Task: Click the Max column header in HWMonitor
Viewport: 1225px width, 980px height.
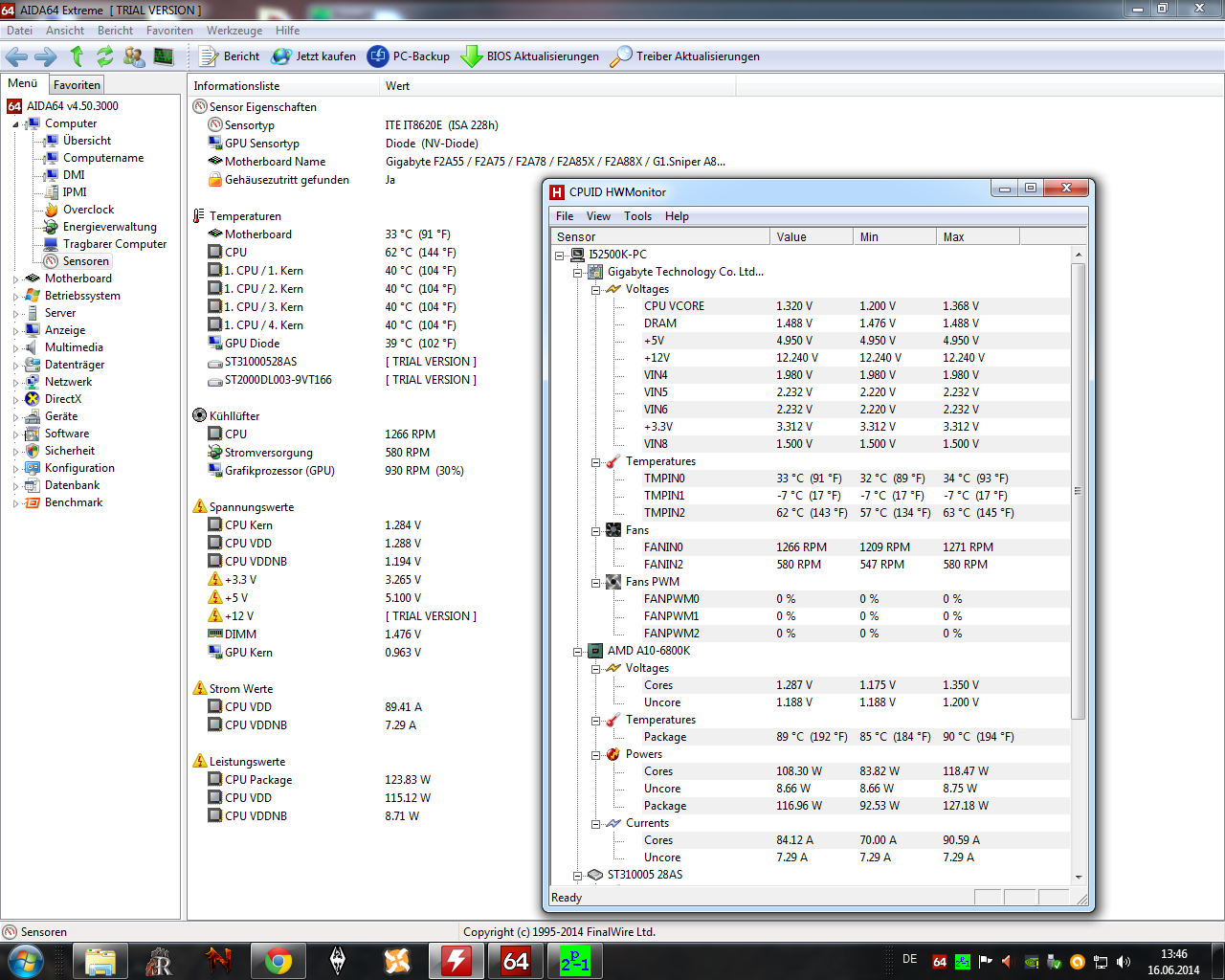Action: (978, 237)
